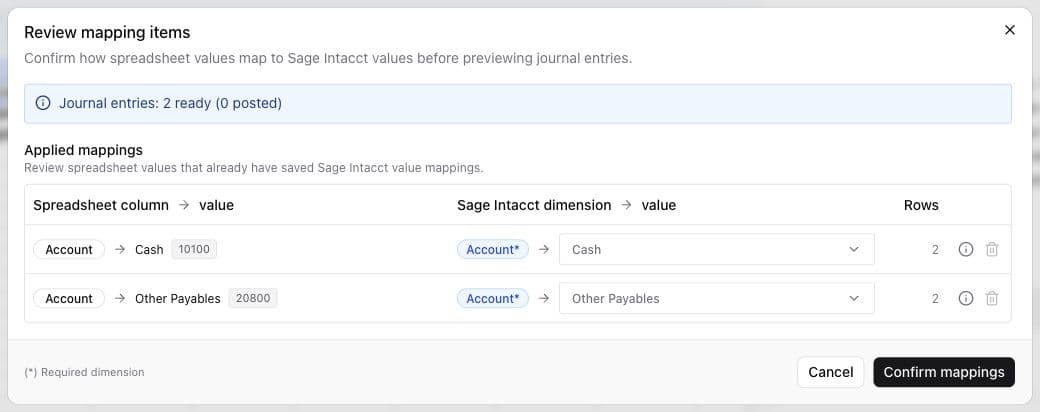1040x412 pixels.
Task: Click the Review mapping items title
Action: coord(107,32)
